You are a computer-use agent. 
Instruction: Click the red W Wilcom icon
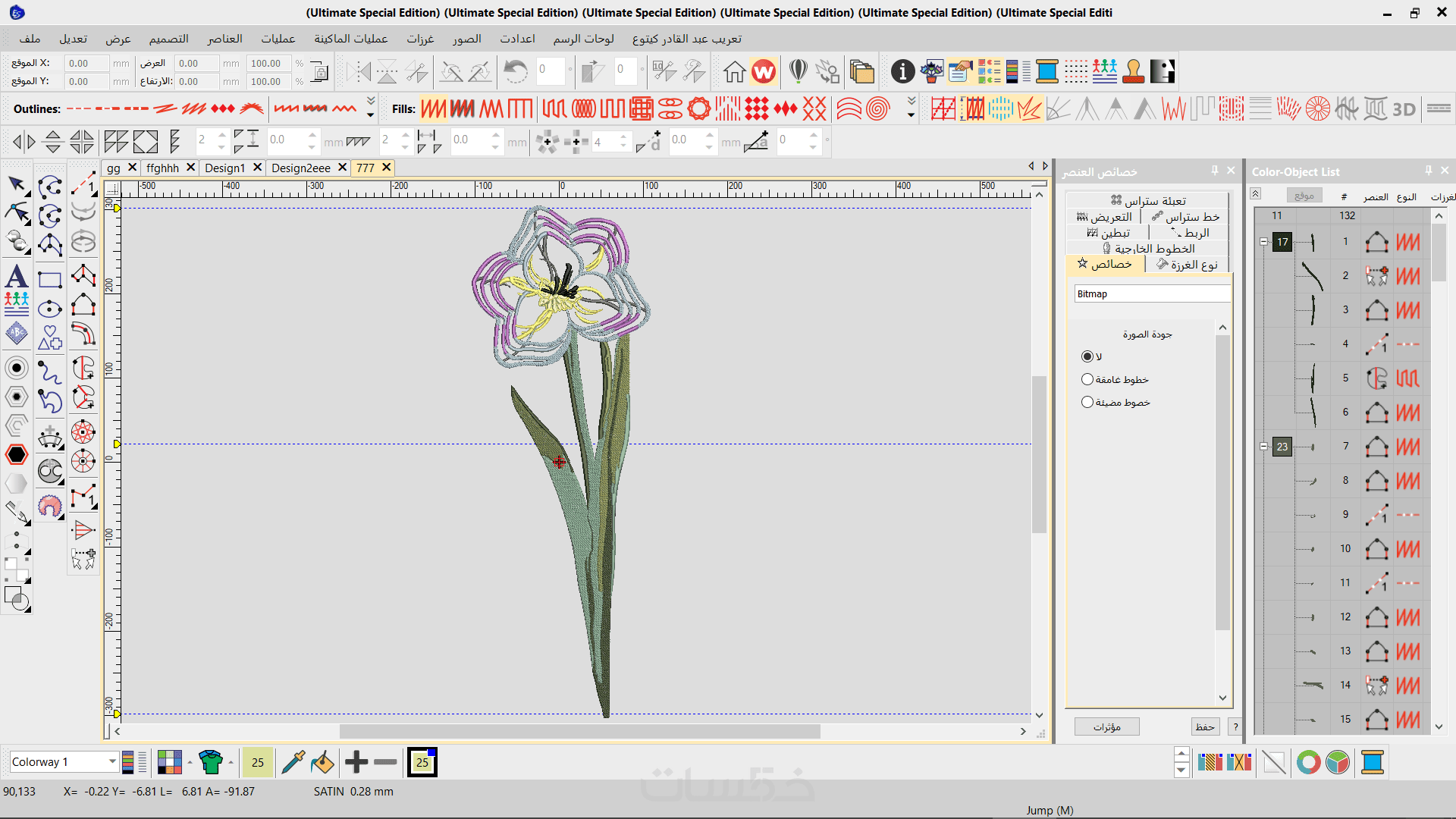764,72
